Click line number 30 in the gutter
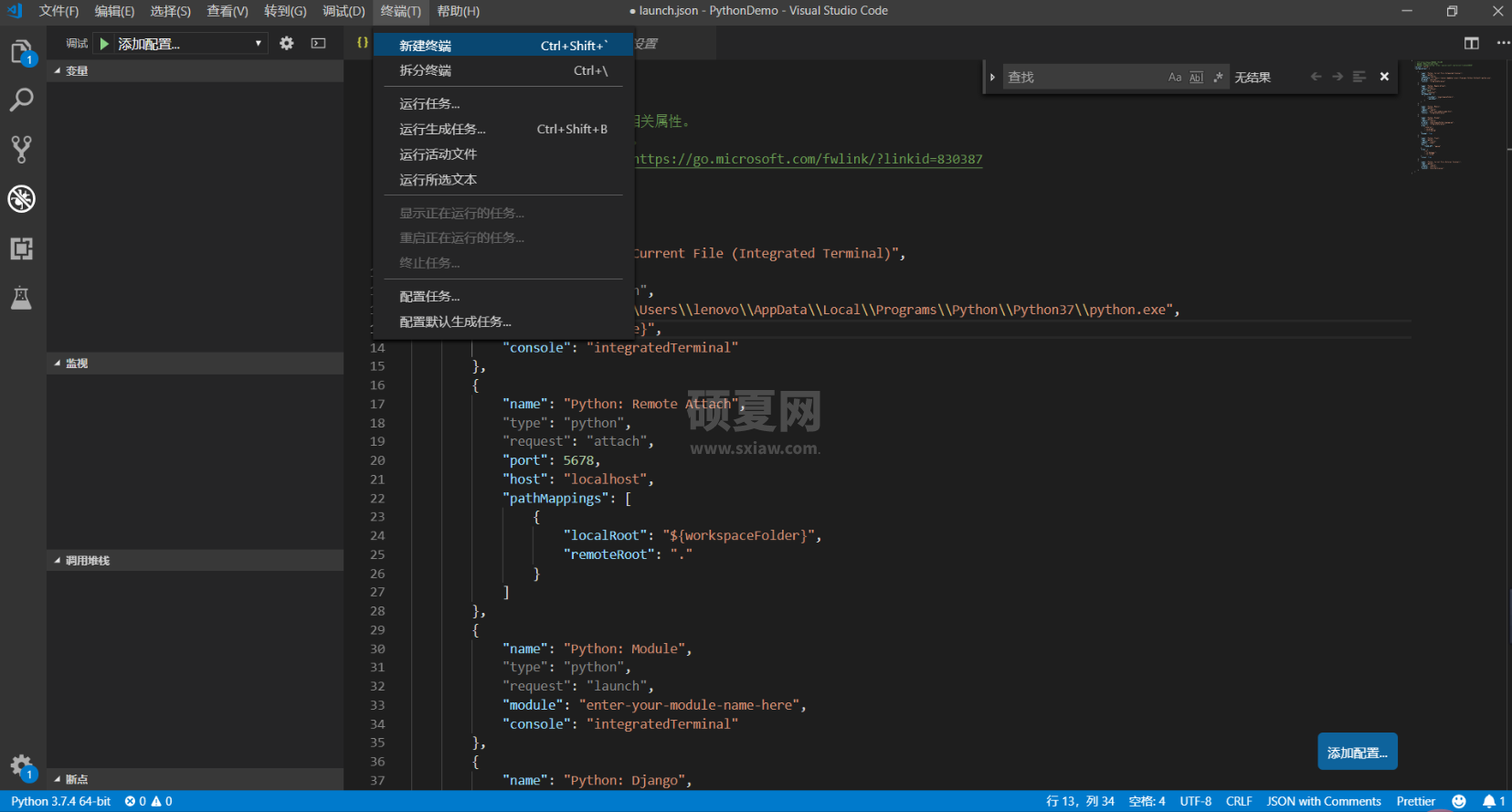This screenshot has width=1512, height=812. point(377,649)
